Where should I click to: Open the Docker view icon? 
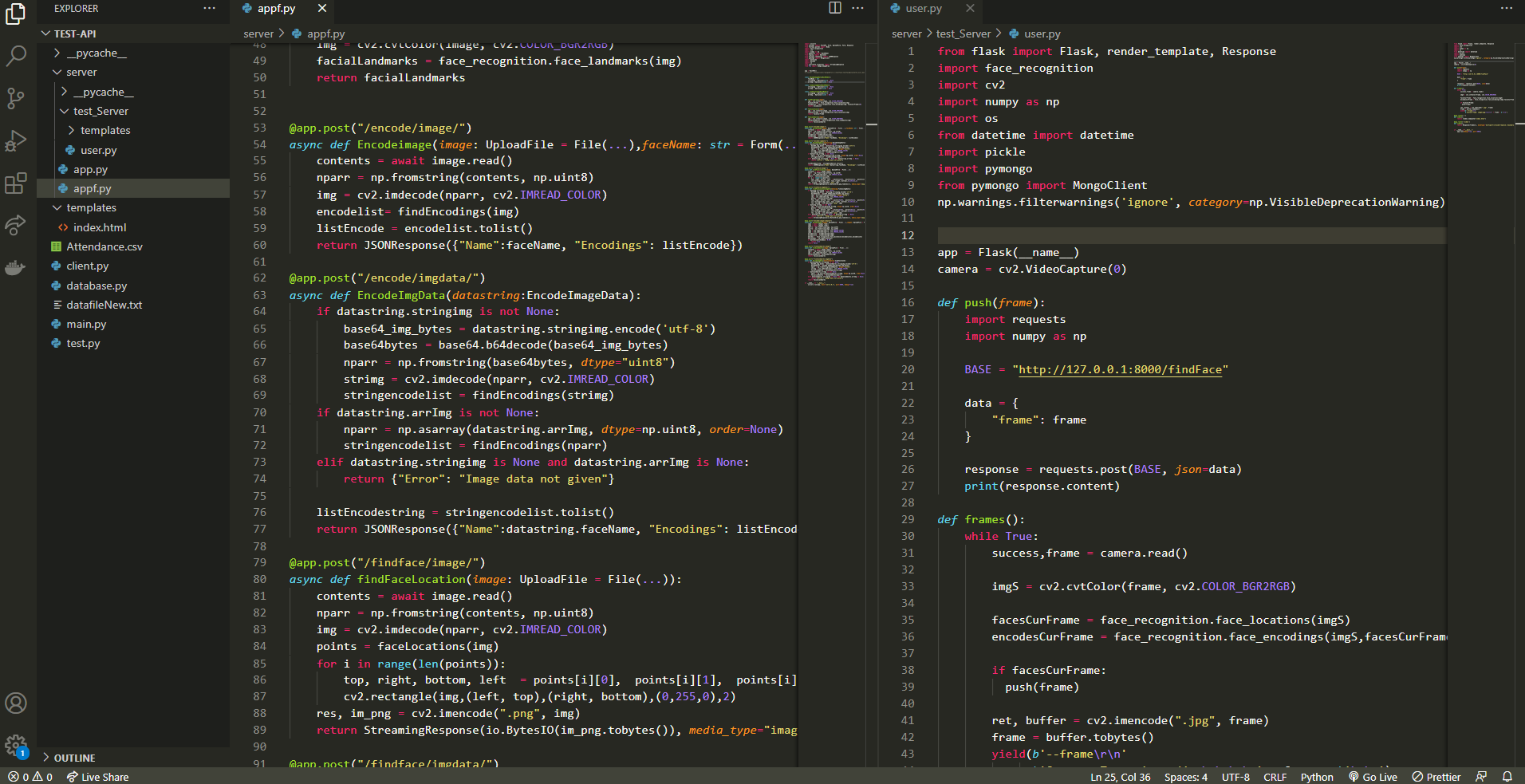point(16,268)
